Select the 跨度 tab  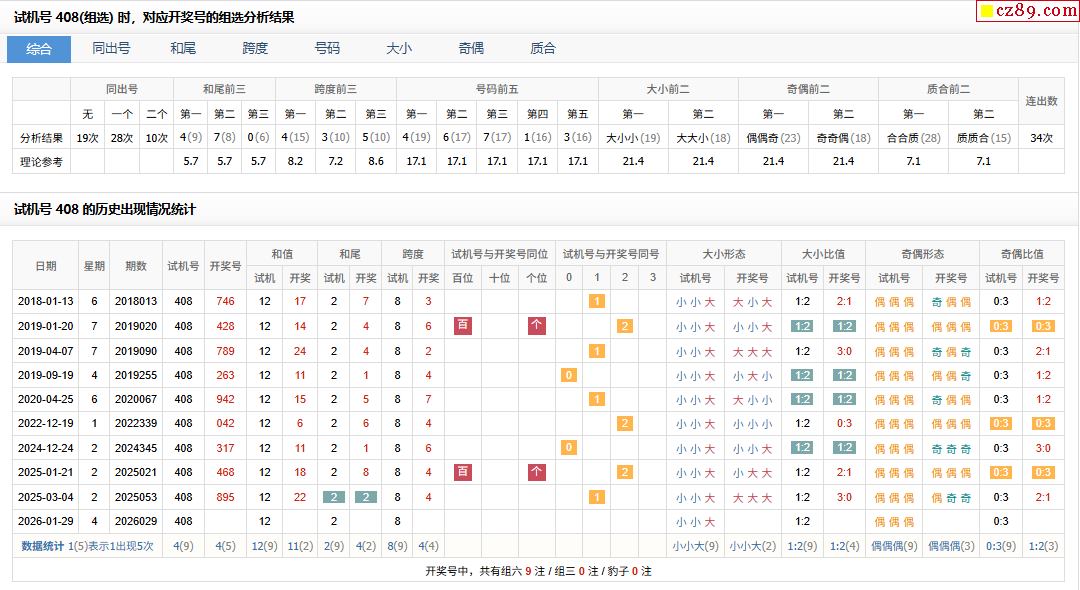pos(255,48)
